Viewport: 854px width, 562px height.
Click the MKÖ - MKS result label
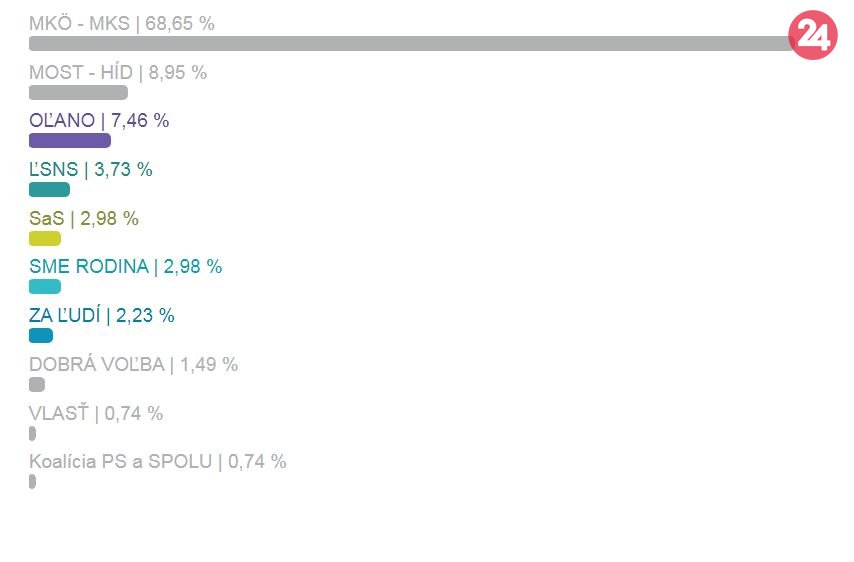(122, 23)
